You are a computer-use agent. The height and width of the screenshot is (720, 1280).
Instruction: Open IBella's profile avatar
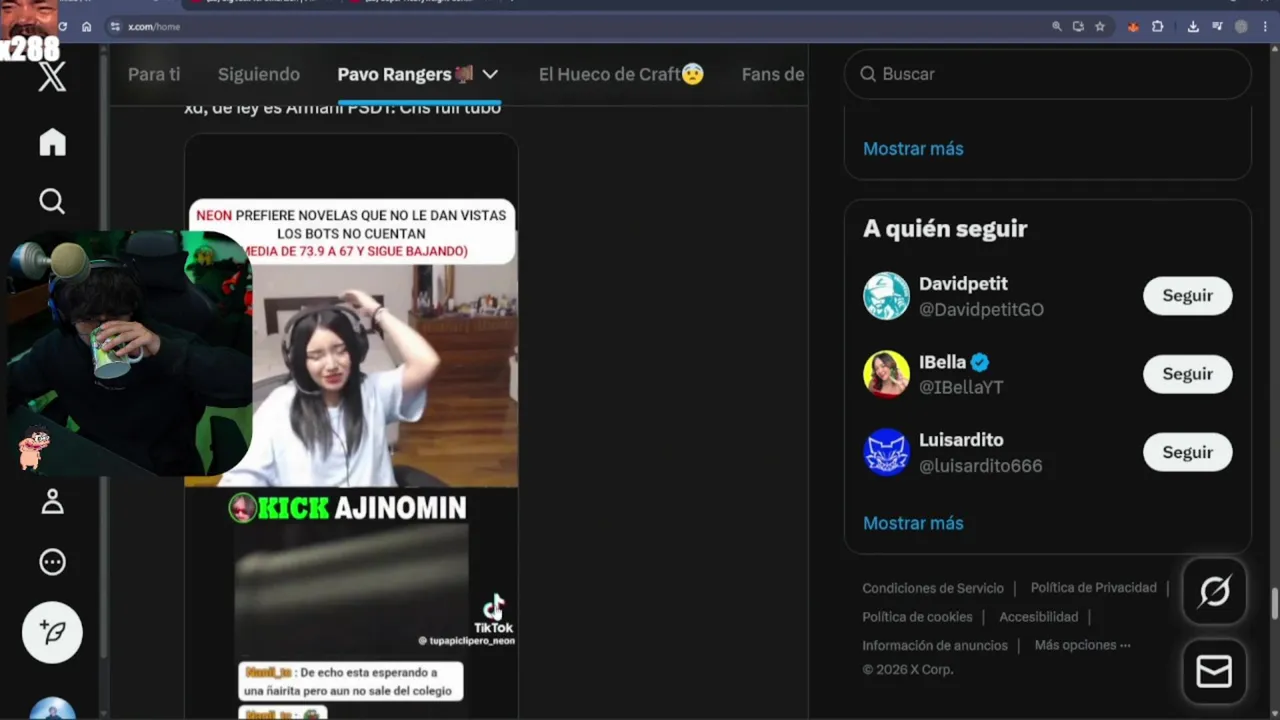tap(886, 374)
